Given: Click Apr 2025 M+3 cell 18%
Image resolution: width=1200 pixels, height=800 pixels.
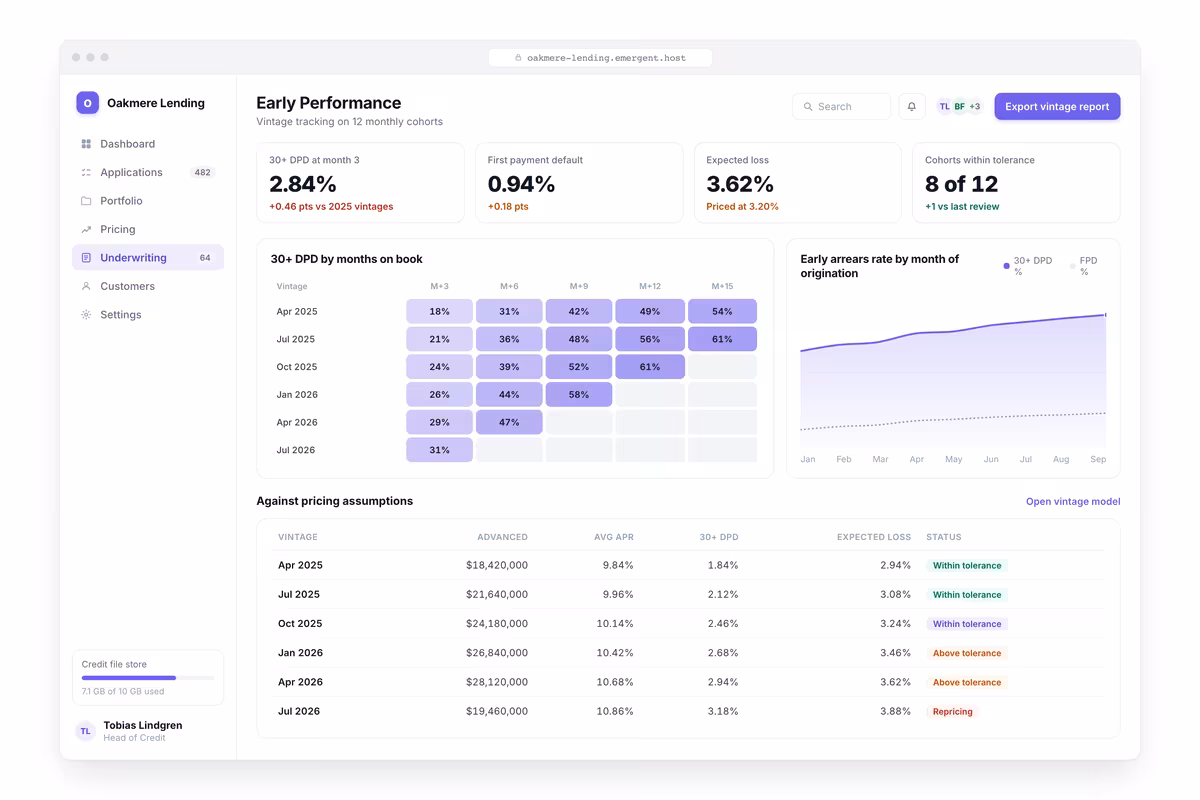Looking at the screenshot, I should [439, 311].
